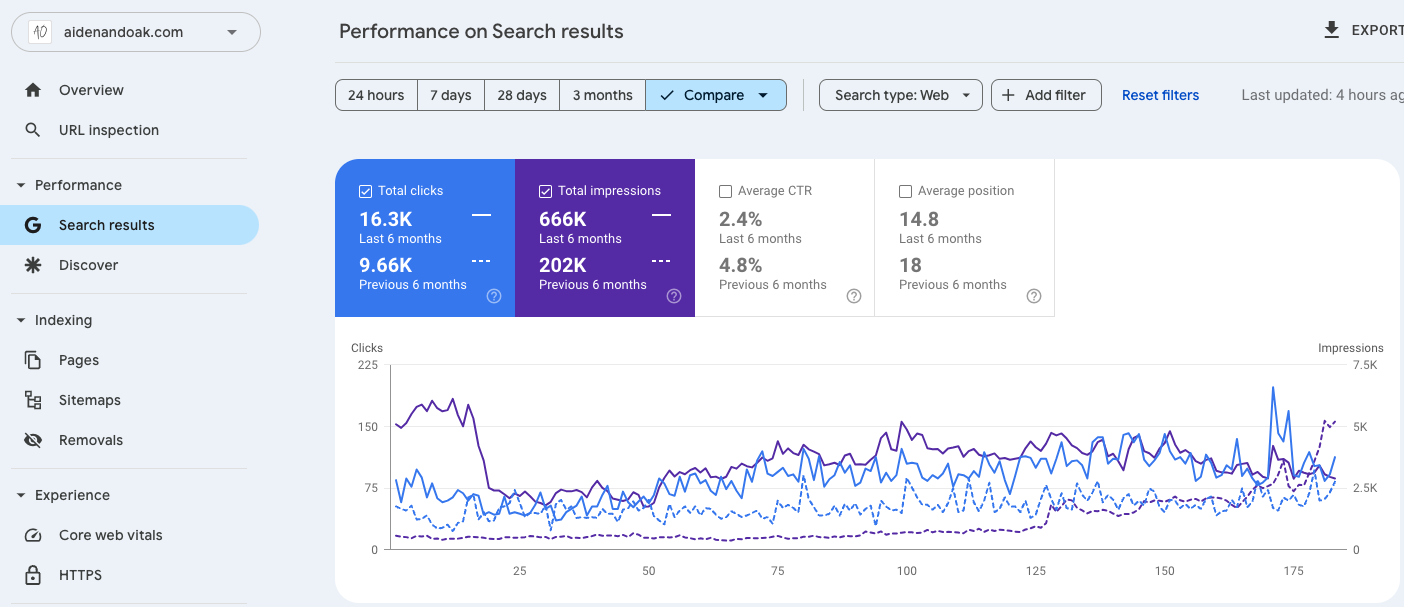The width and height of the screenshot is (1404, 607).
Task: Click the Sitemaps icon in sidebar
Action: 33,400
